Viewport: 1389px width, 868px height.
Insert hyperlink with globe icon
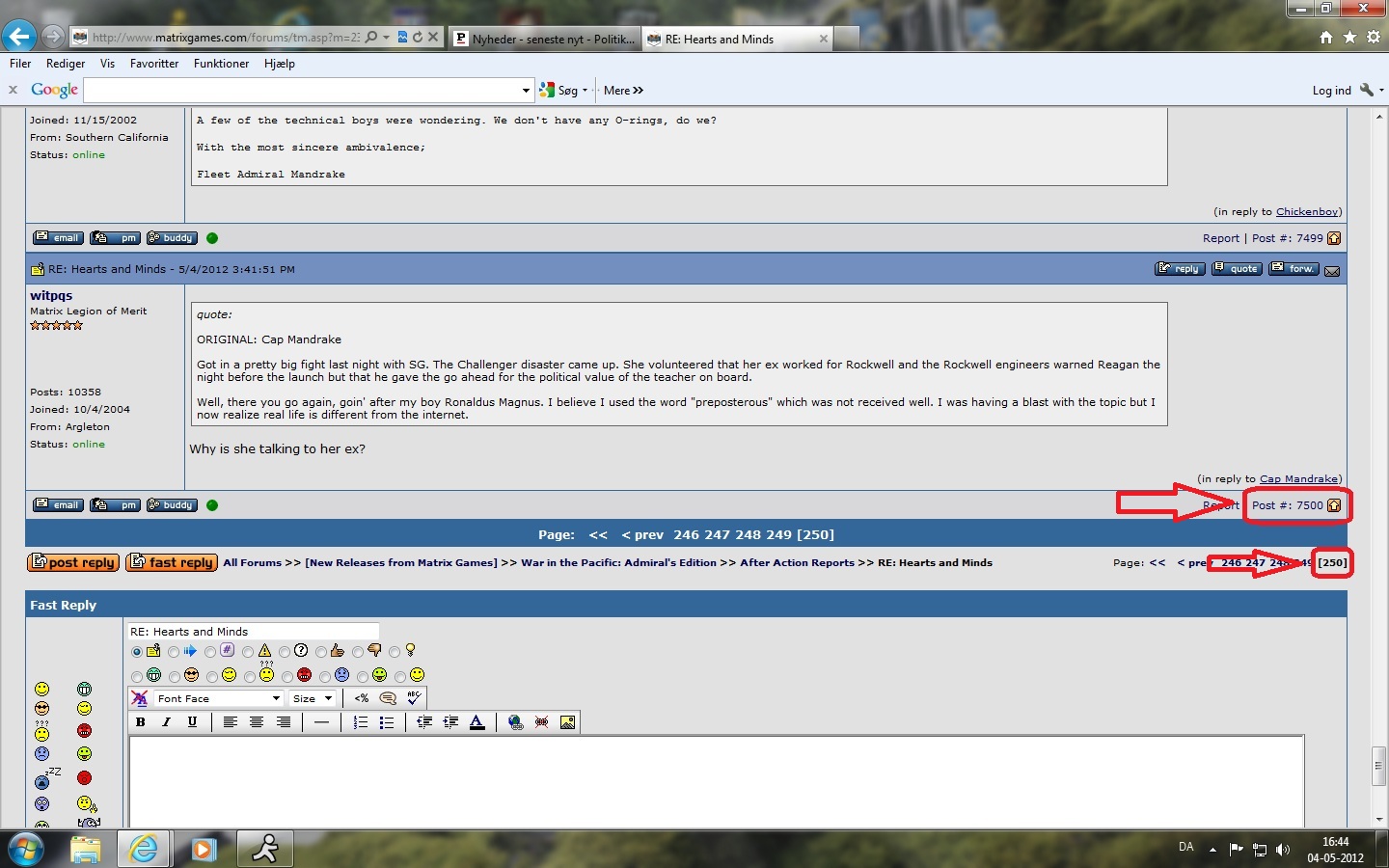click(x=516, y=721)
